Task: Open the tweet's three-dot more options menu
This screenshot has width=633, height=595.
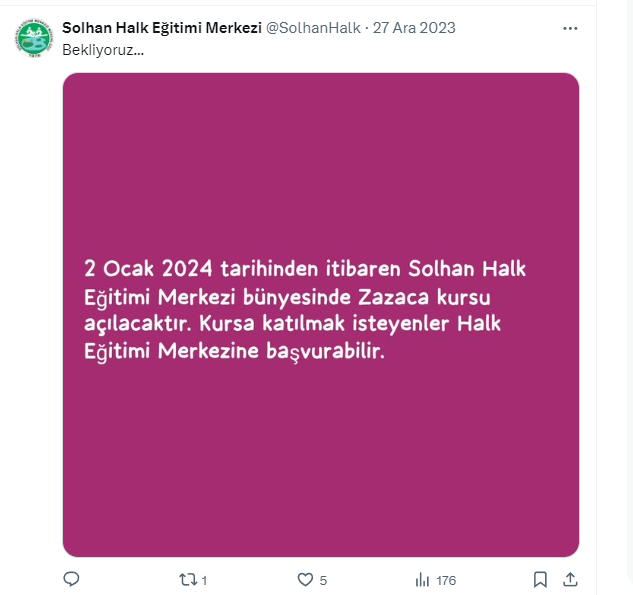Action: click(x=570, y=28)
